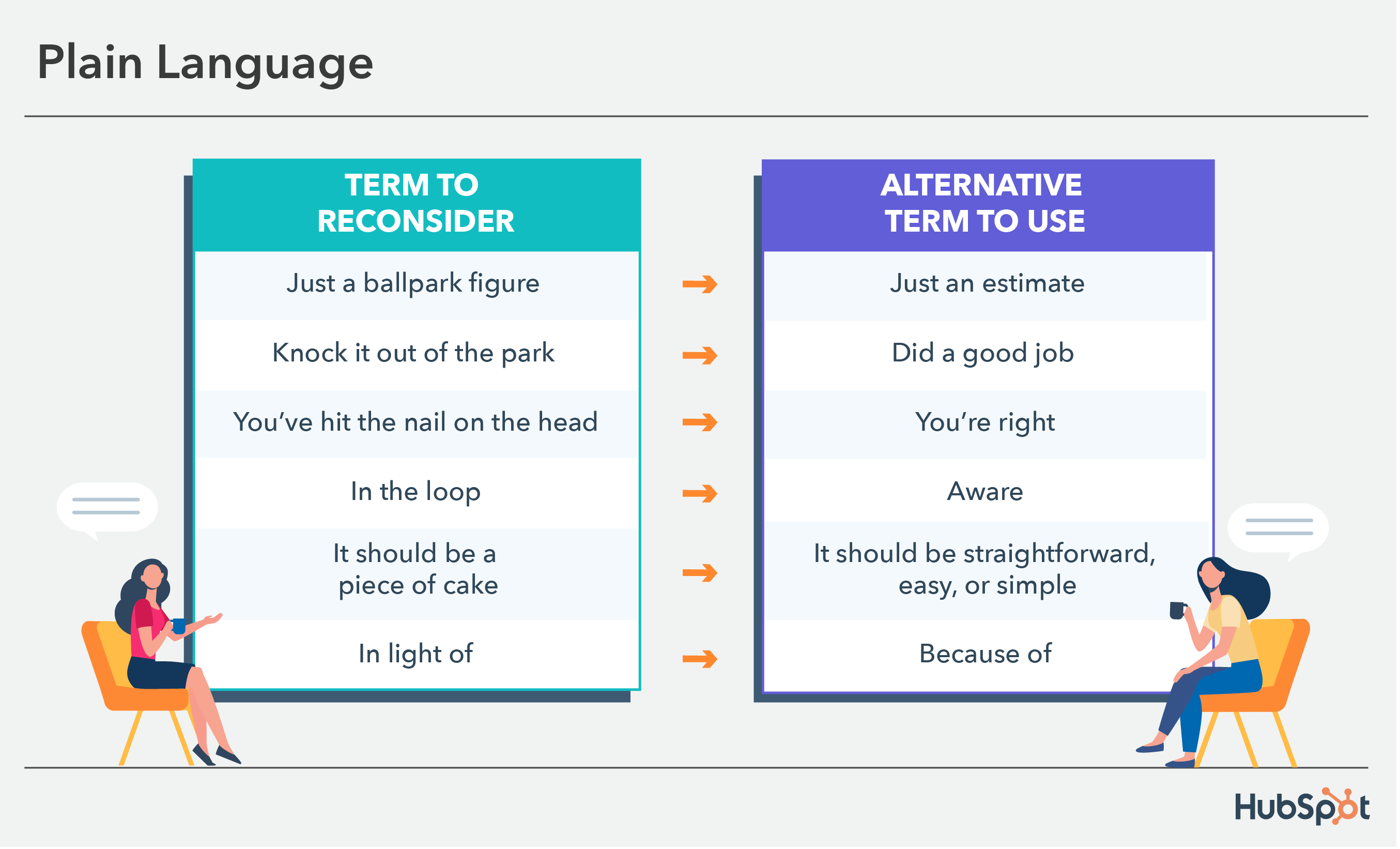Click the second orange arrow icon
This screenshot has width=1400, height=849.
click(699, 354)
